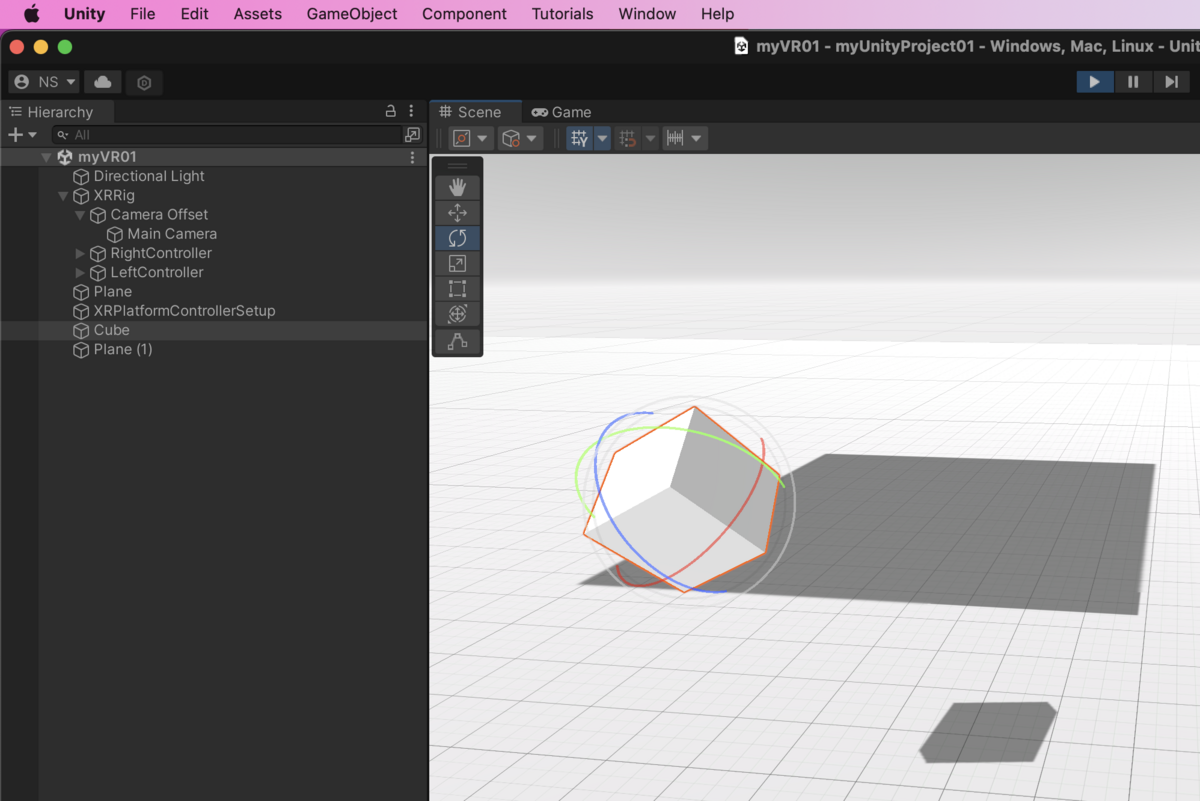Select the combined Transform tool
1200x801 pixels.
pyautogui.click(x=457, y=314)
